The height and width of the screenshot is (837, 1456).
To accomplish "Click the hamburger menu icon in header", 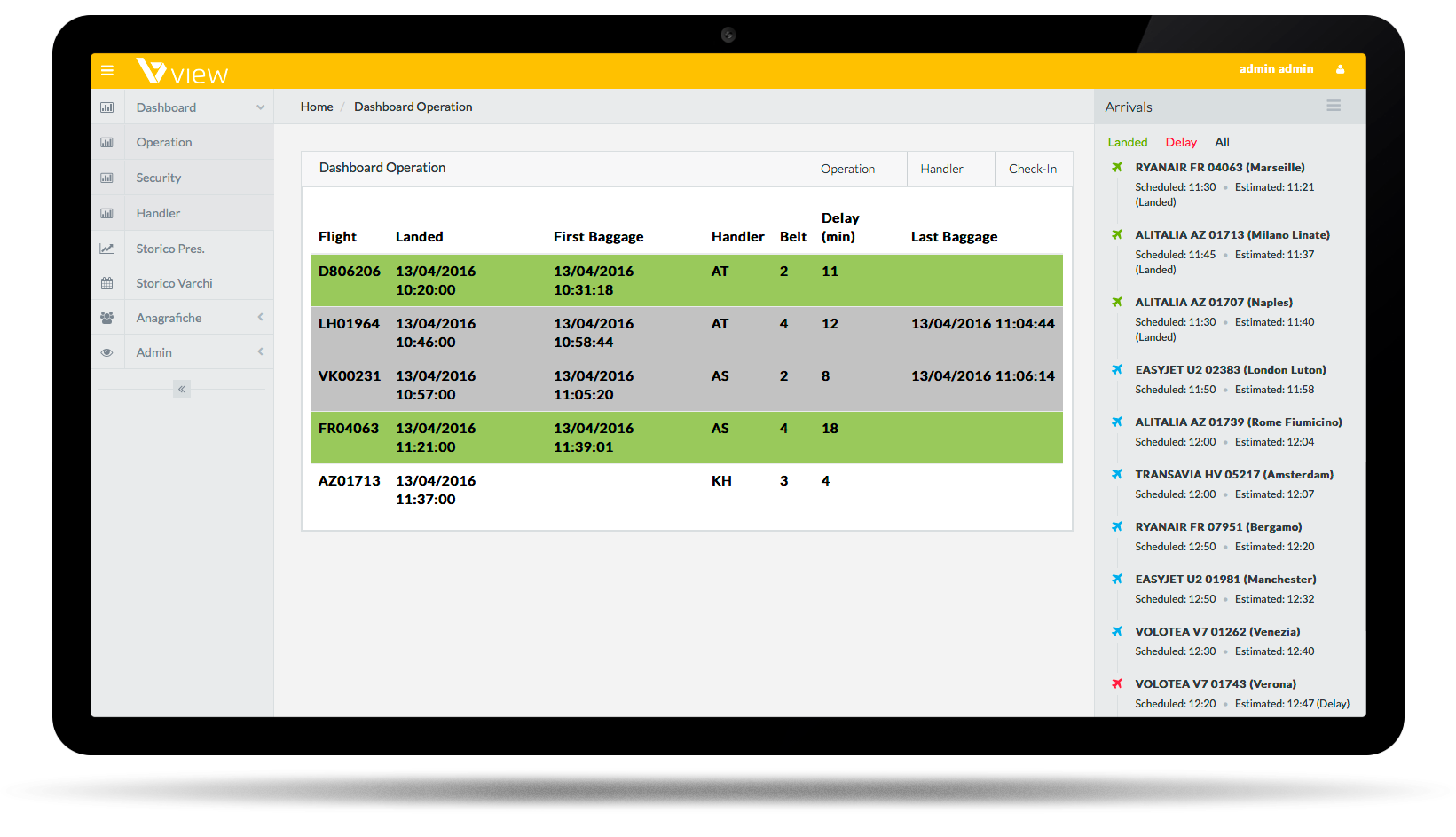I will pos(107,70).
